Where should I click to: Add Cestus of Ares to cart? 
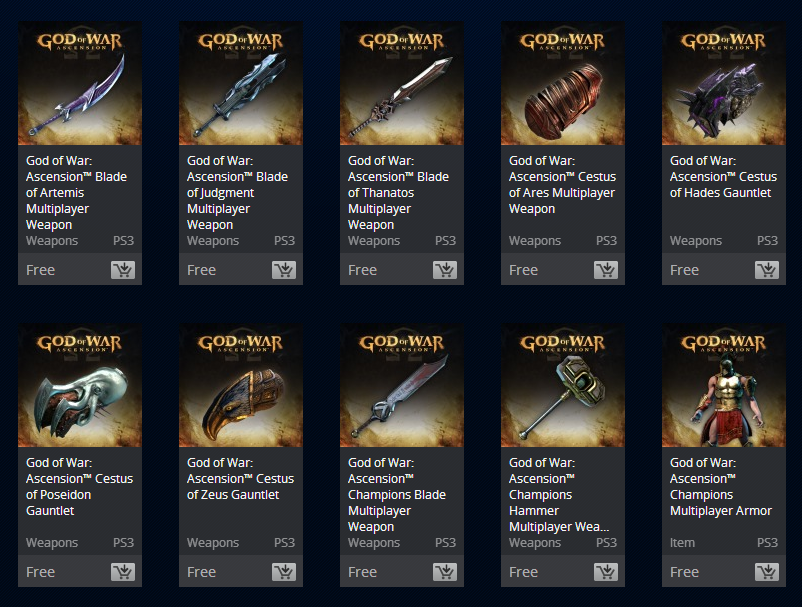606,270
